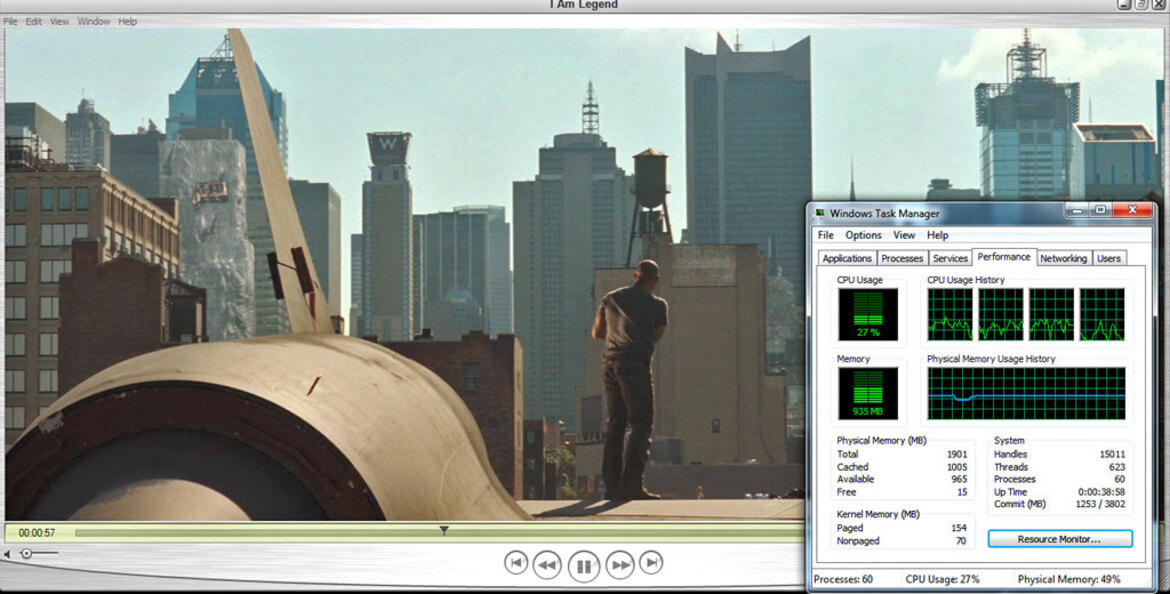
Task: Click the Total physical memory value 1901
Action: pos(957,454)
